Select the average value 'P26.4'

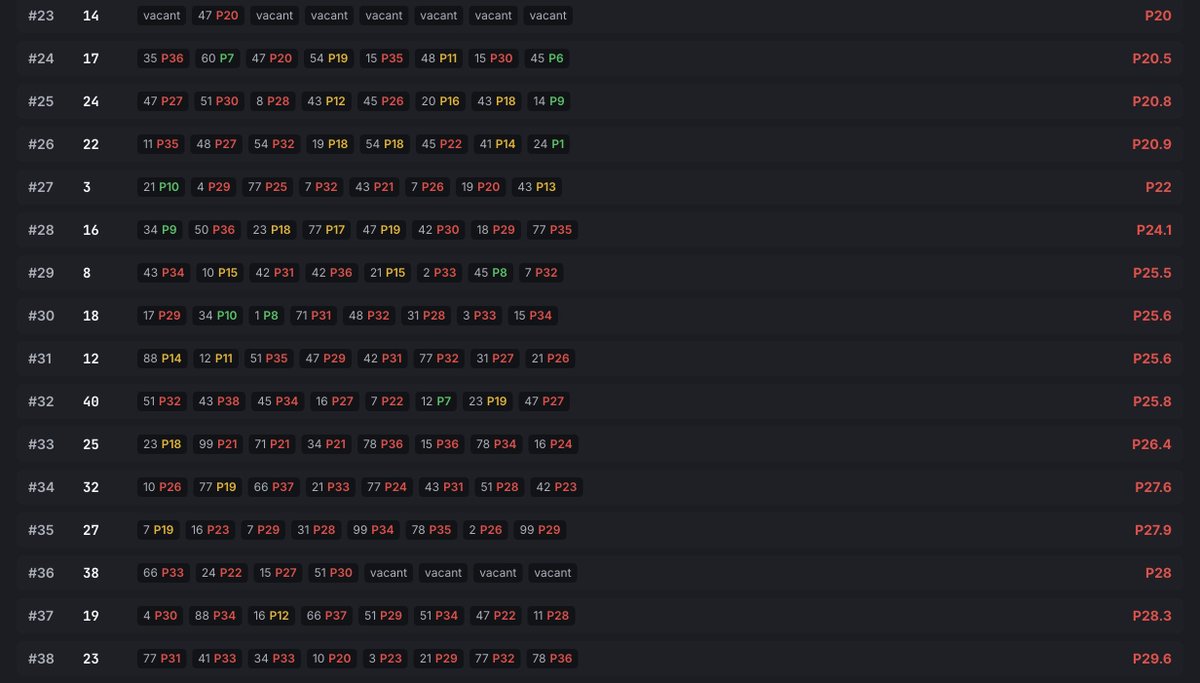1152,444
